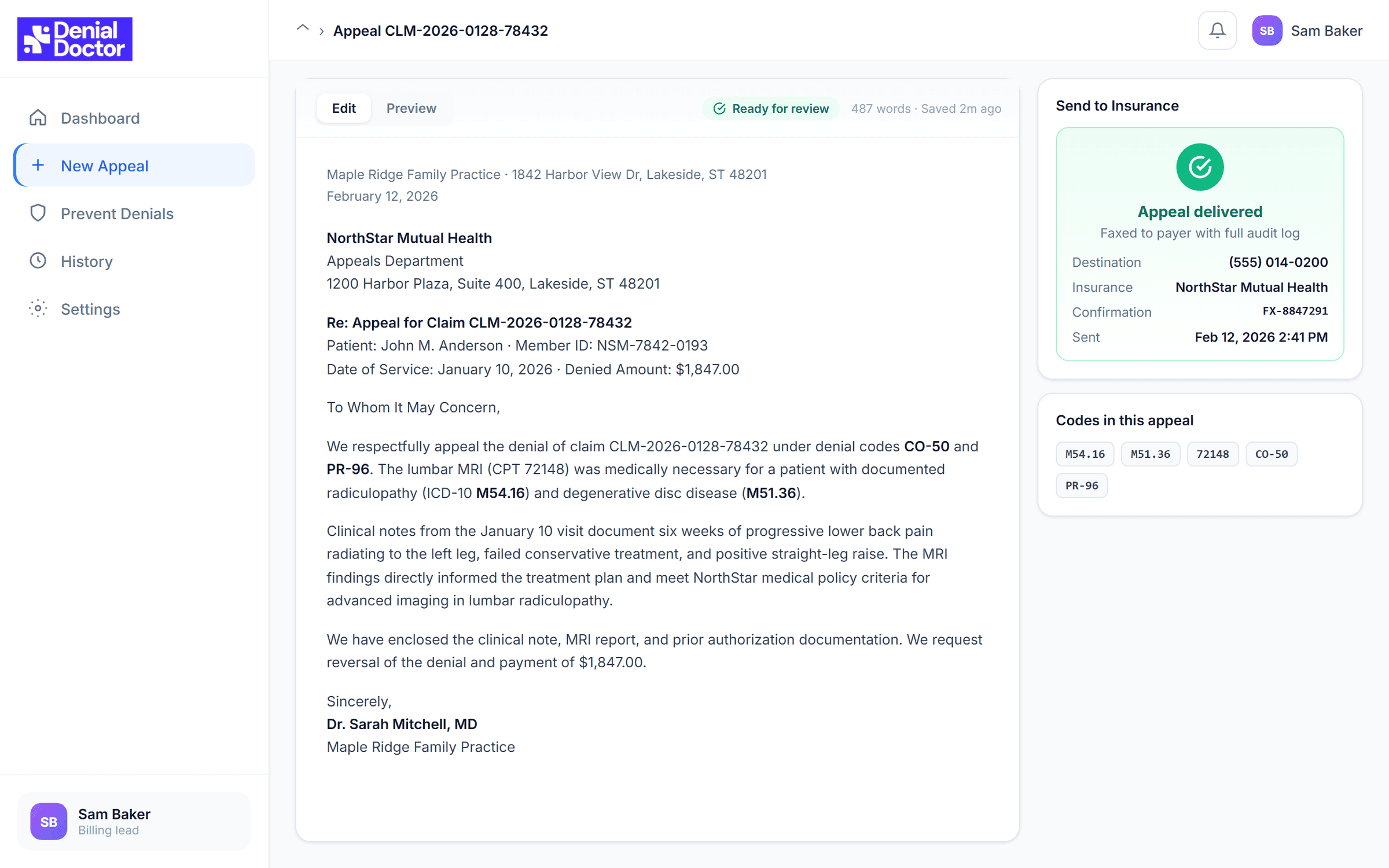Screen dimensions: 1389x868
Task: Select the 72148 code chip
Action: tap(1212, 454)
